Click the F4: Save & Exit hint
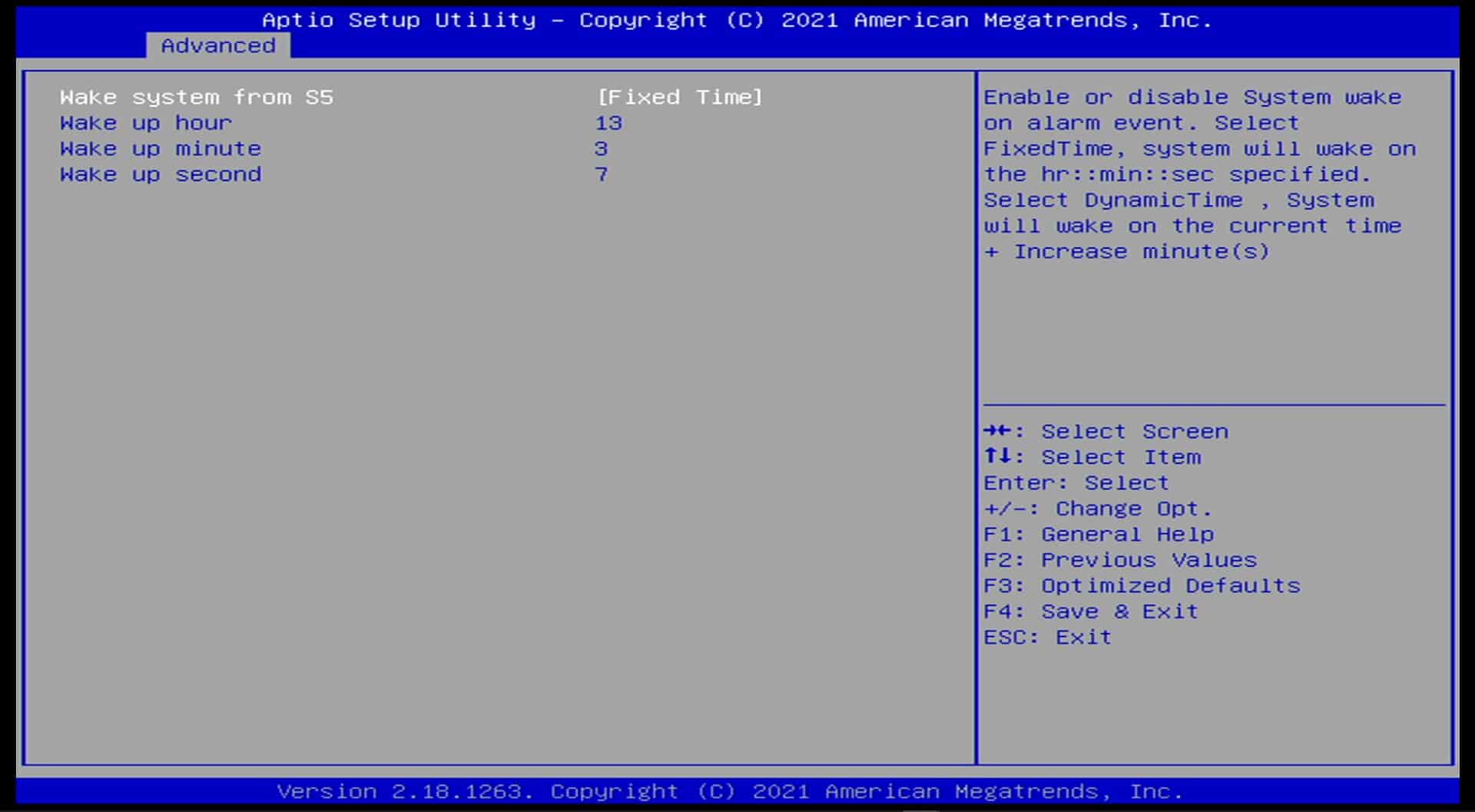 pos(1092,611)
